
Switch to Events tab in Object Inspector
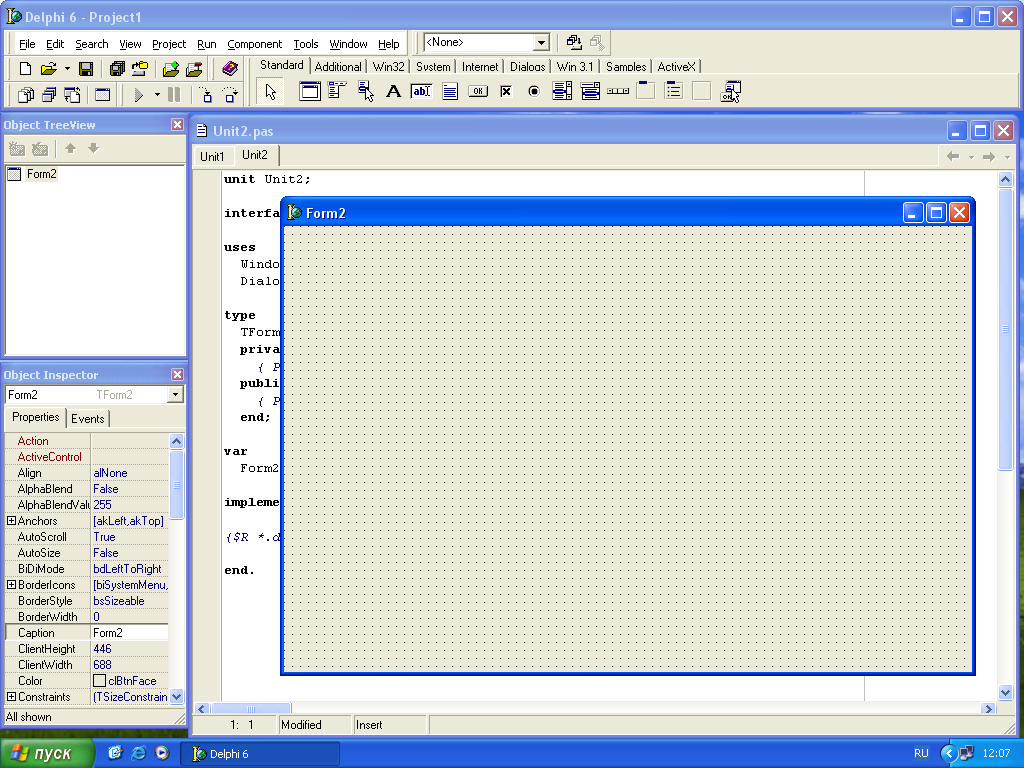tap(88, 419)
